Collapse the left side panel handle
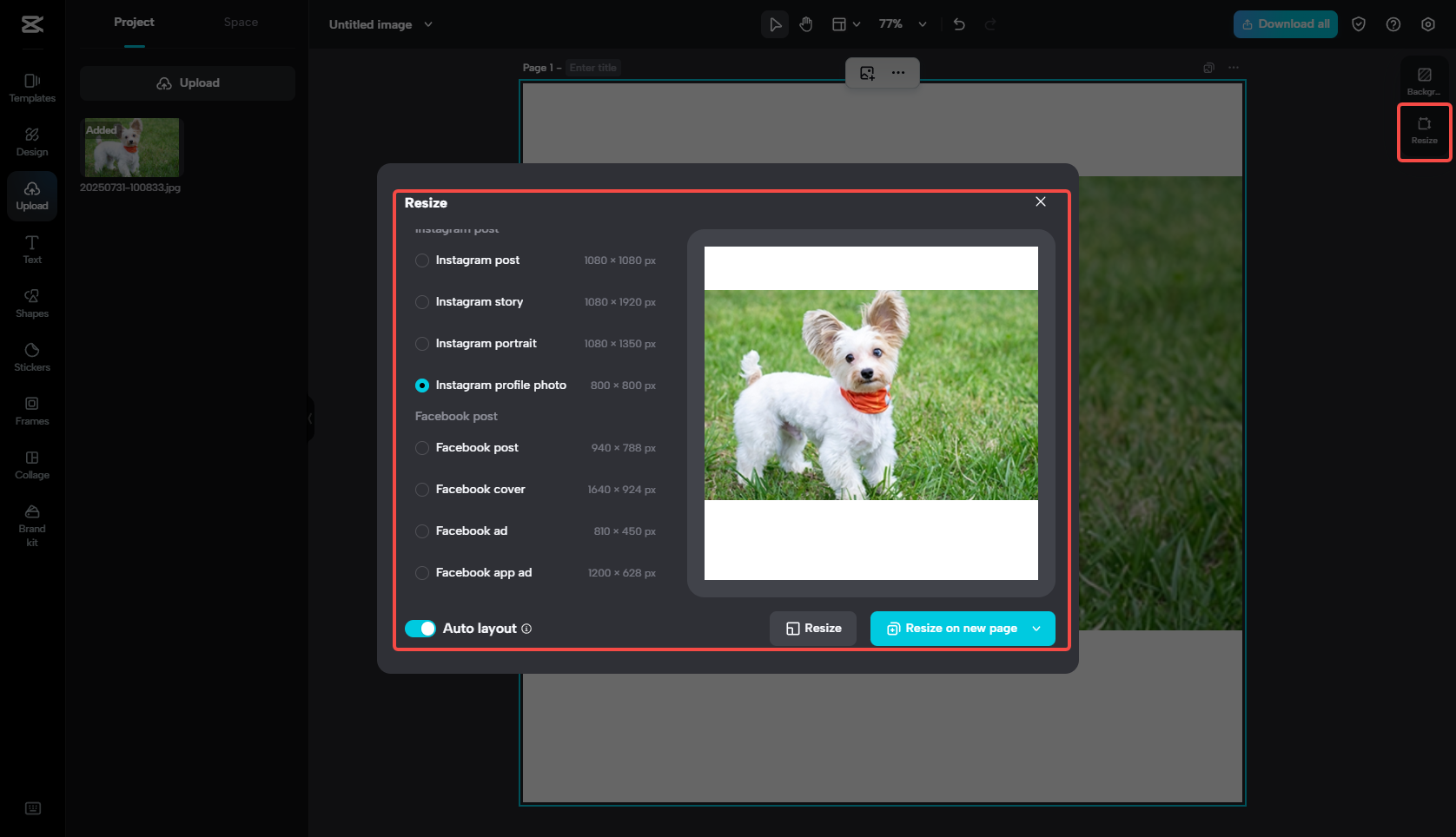The height and width of the screenshot is (837, 1456). (x=310, y=418)
